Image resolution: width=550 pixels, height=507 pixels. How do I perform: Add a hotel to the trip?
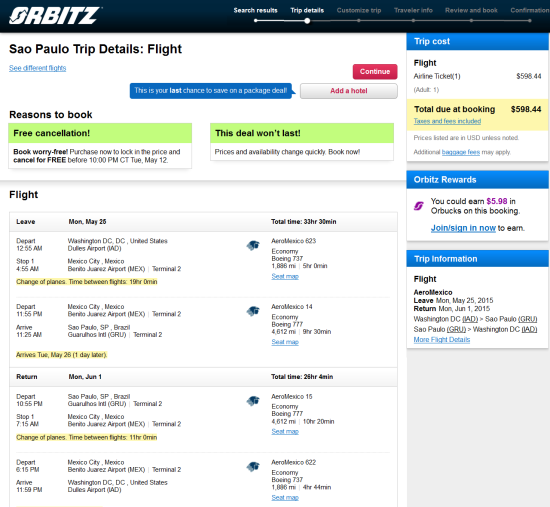[x=349, y=91]
